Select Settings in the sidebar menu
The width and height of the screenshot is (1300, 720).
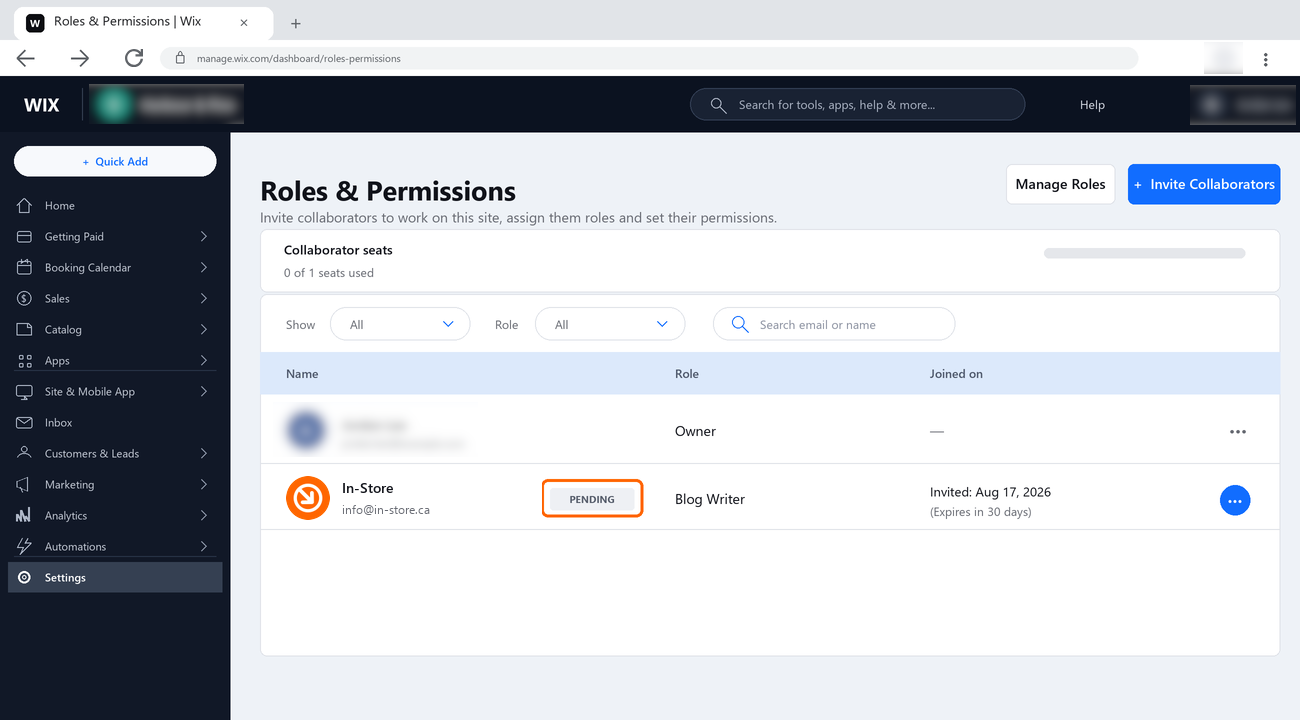point(115,578)
